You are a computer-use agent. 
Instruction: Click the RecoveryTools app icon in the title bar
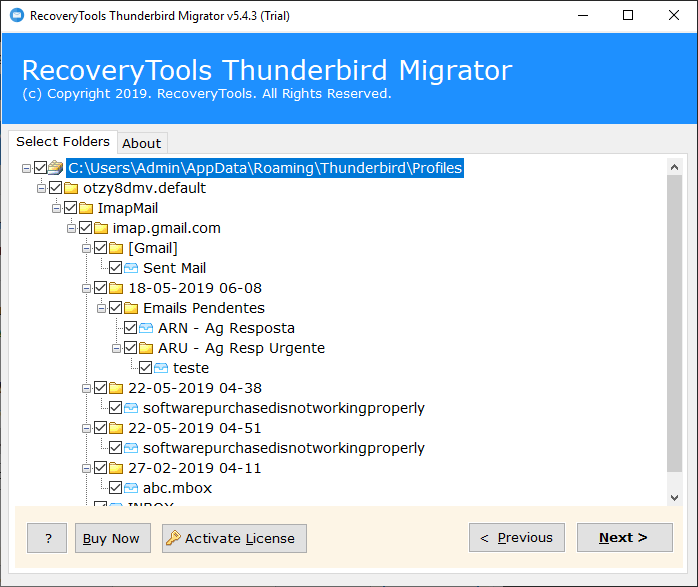click(17, 16)
